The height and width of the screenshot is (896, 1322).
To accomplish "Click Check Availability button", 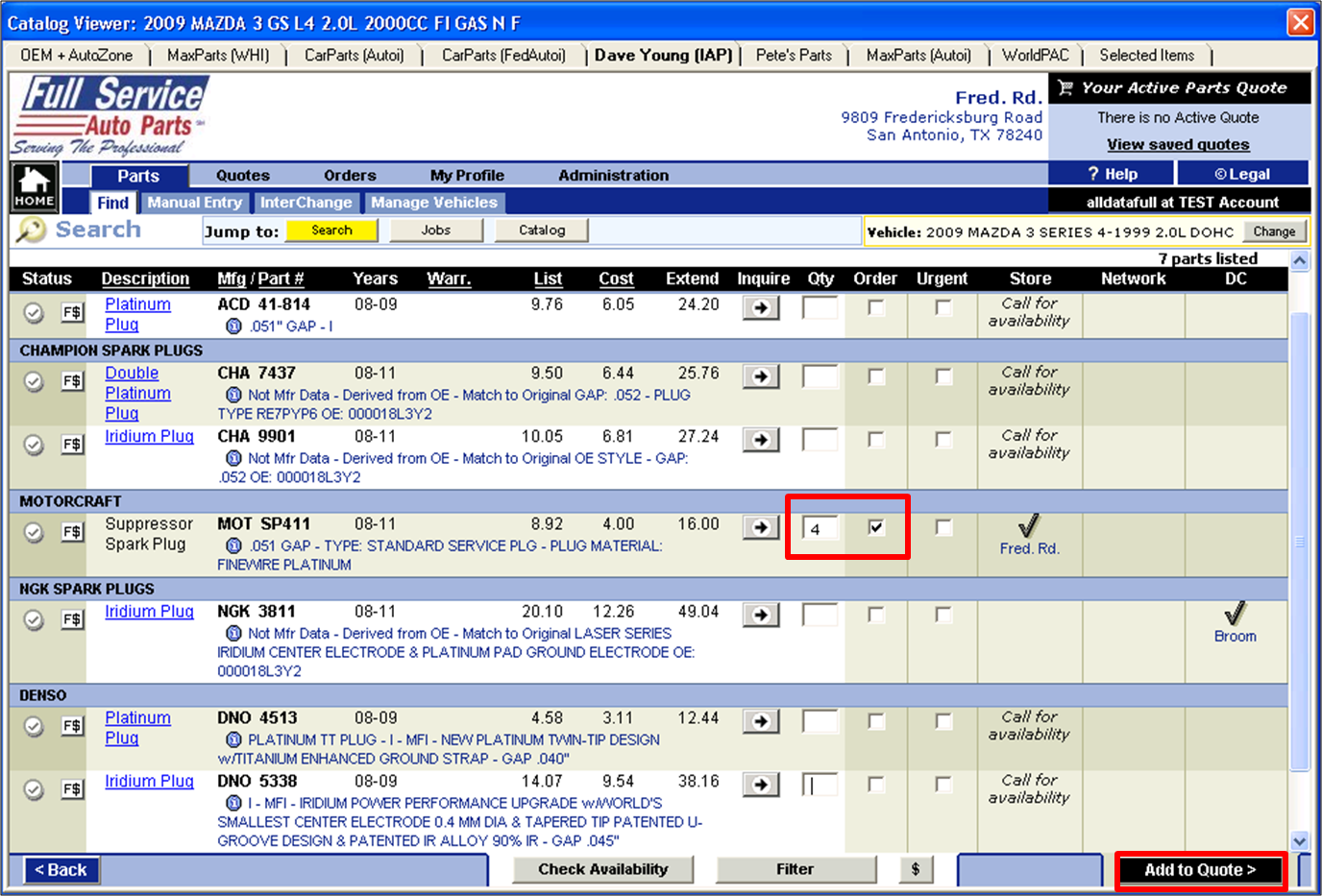I will click(602, 869).
